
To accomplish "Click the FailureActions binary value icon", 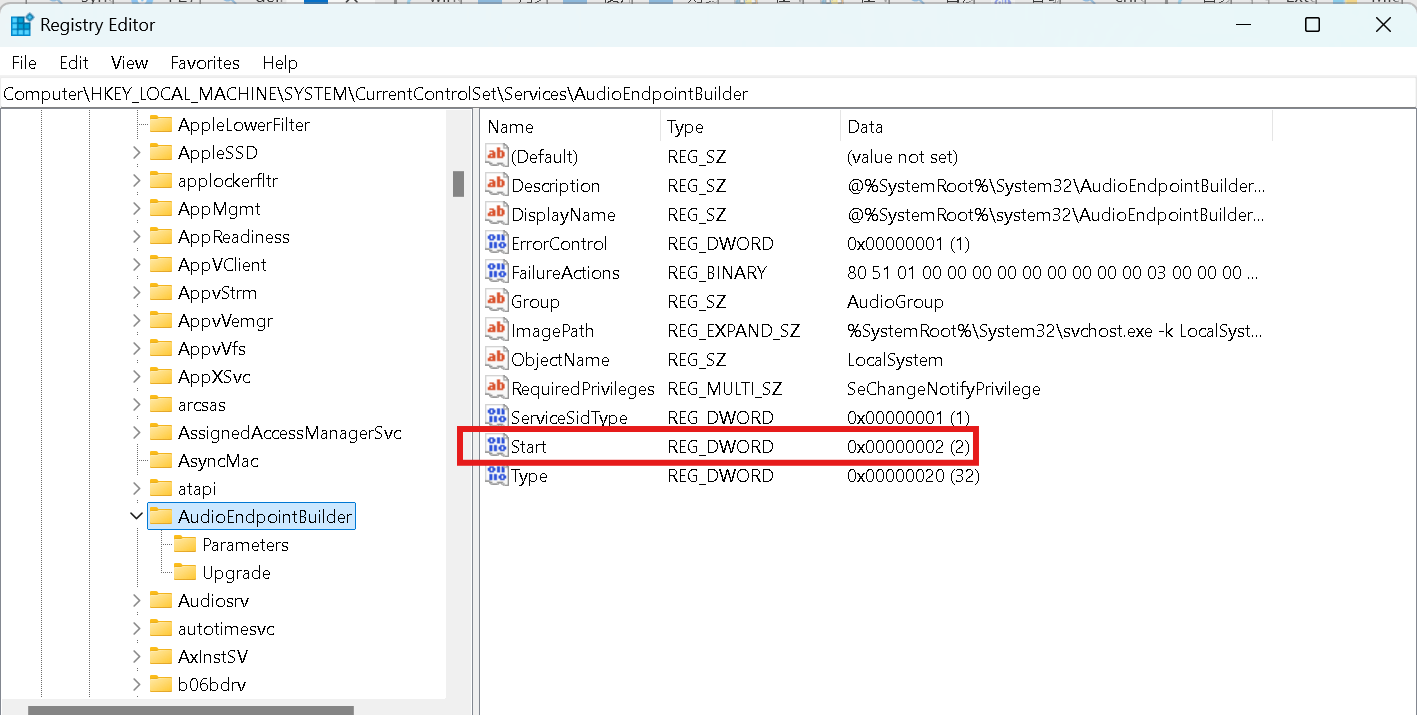I will tap(497, 272).
